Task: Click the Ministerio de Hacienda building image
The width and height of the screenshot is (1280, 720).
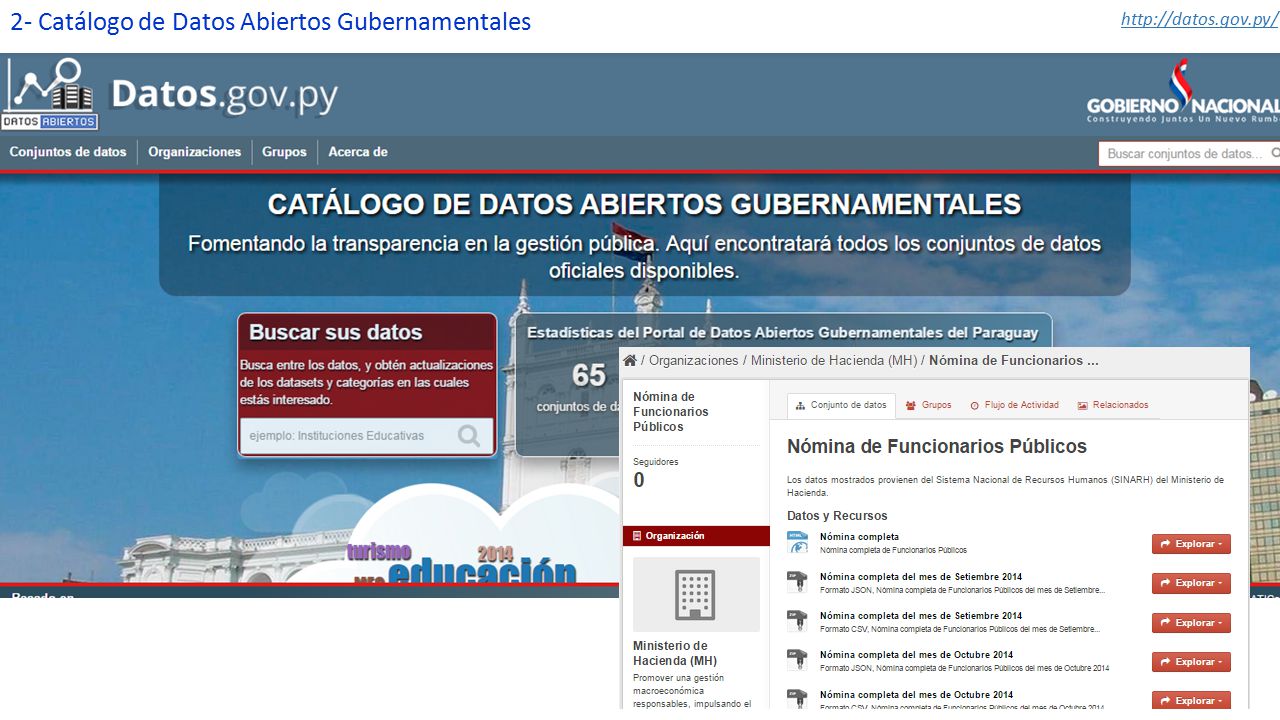Action: 696,594
